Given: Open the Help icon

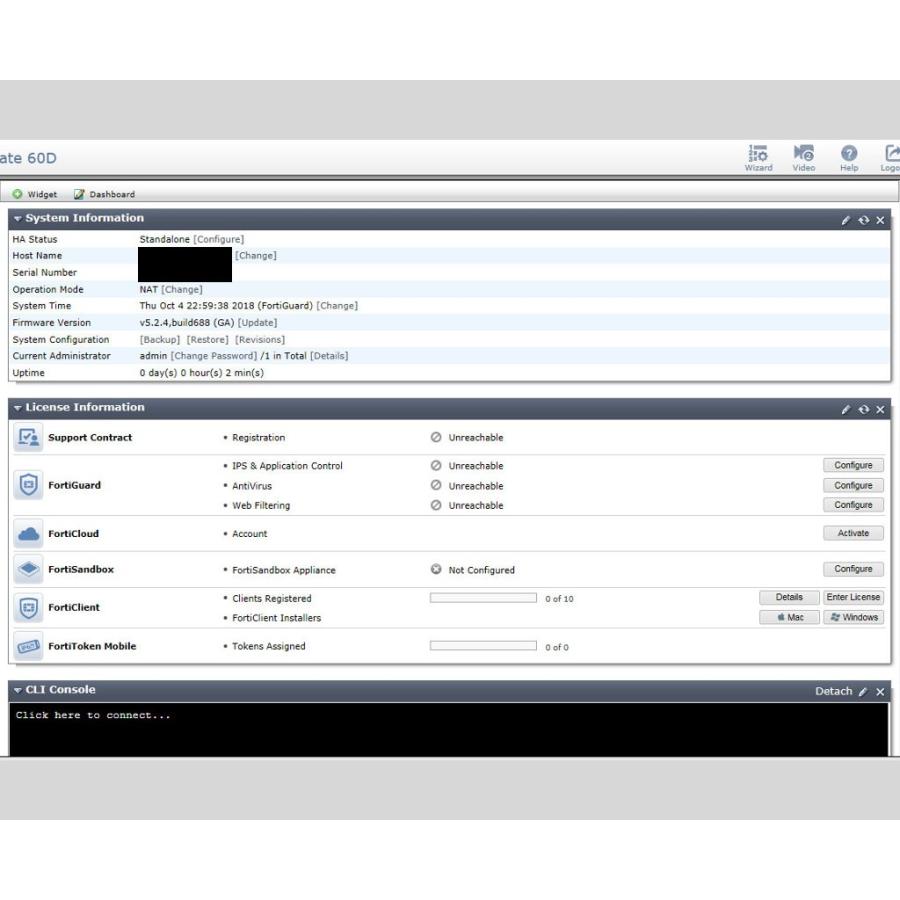Looking at the screenshot, I should 847,155.
